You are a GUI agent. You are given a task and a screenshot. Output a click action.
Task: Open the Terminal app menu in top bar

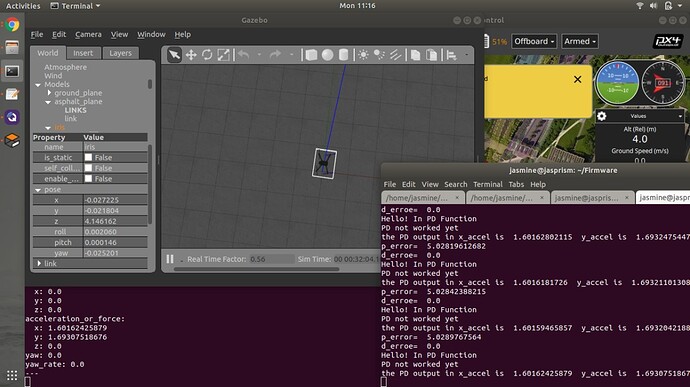coord(75,6)
